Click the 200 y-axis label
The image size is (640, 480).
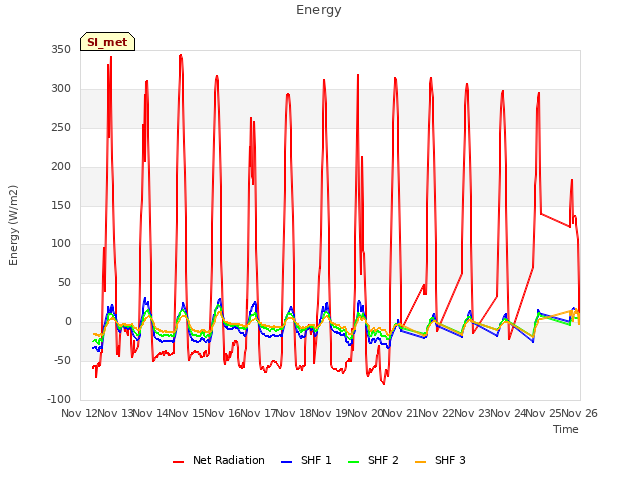61,167
